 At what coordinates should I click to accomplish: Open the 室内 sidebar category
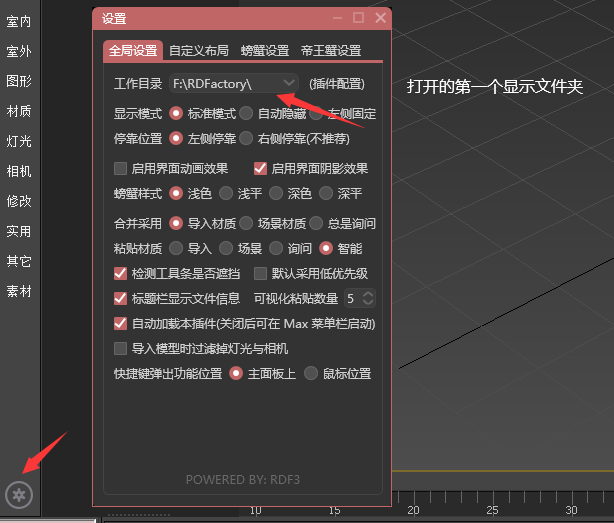[x=19, y=22]
